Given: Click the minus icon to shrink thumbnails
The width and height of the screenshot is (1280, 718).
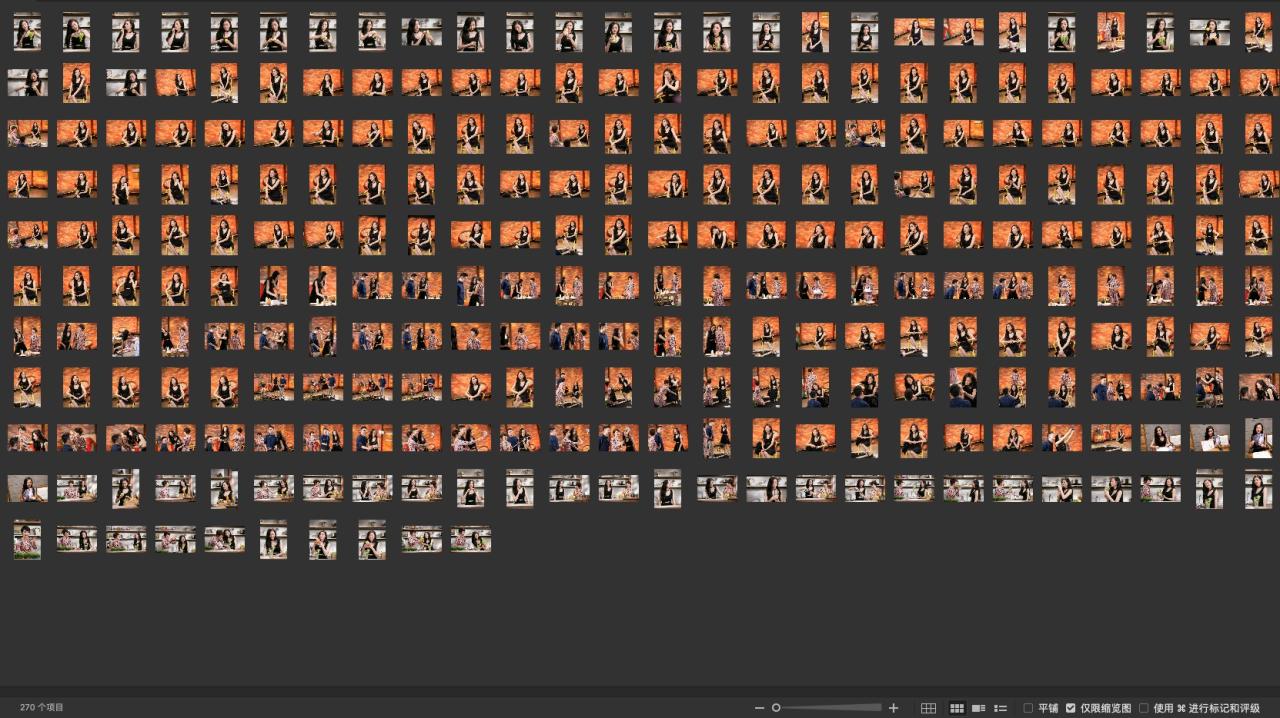Looking at the screenshot, I should pos(760,708).
